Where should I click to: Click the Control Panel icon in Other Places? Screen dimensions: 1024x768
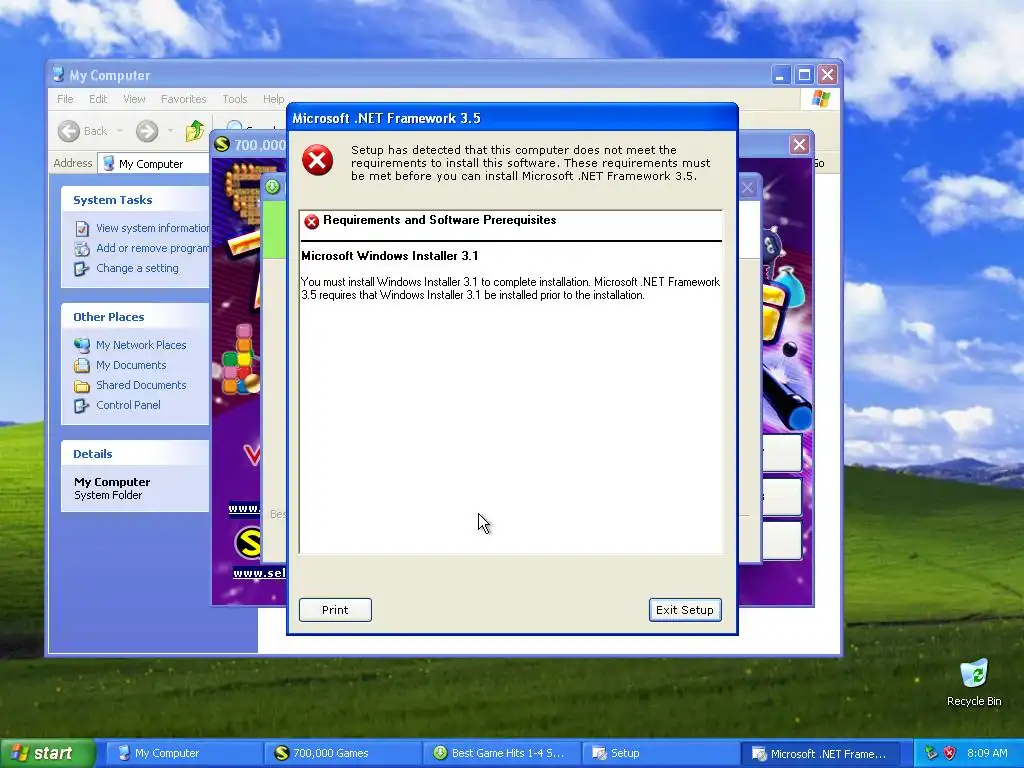coord(82,406)
